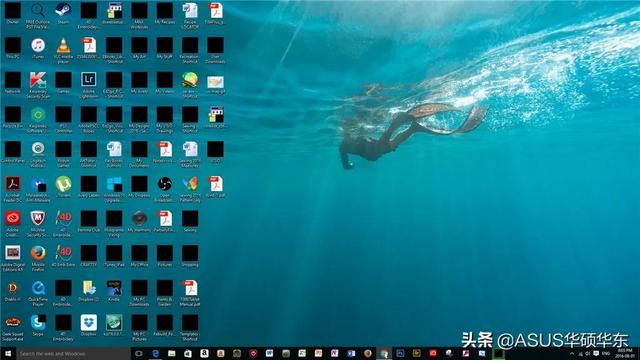The height and width of the screenshot is (360, 640).
Task: Select the This PC desktop icon
Action: pos(13,45)
